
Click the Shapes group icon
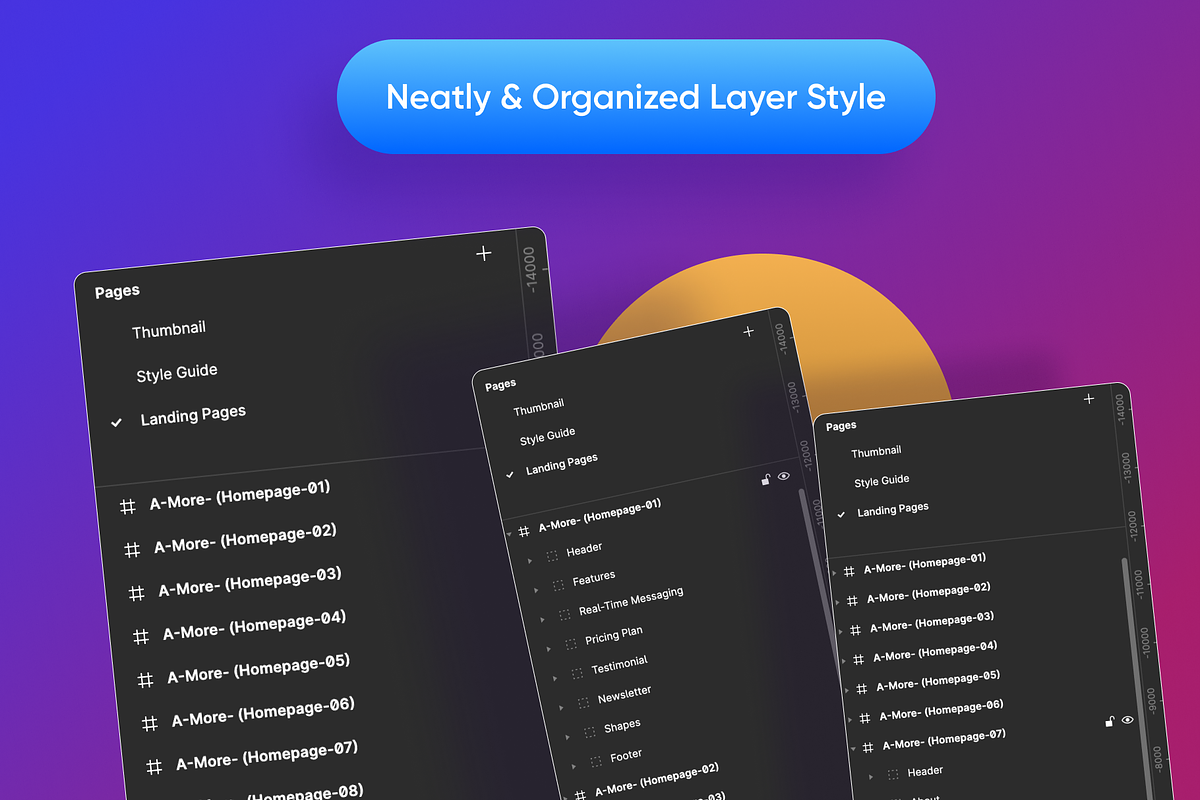pyautogui.click(x=589, y=731)
